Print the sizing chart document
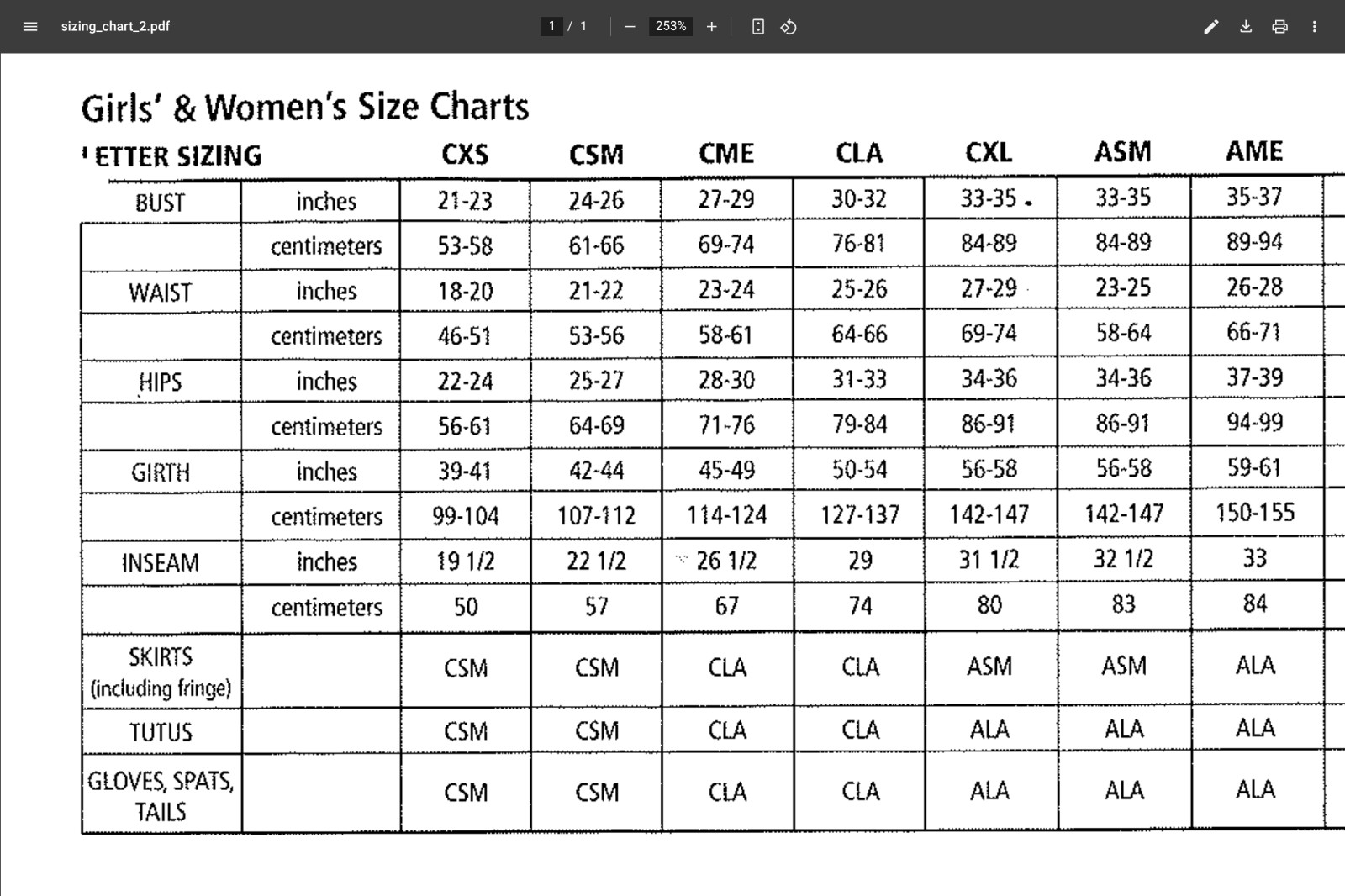This screenshot has height=896, width=1345. (1279, 26)
